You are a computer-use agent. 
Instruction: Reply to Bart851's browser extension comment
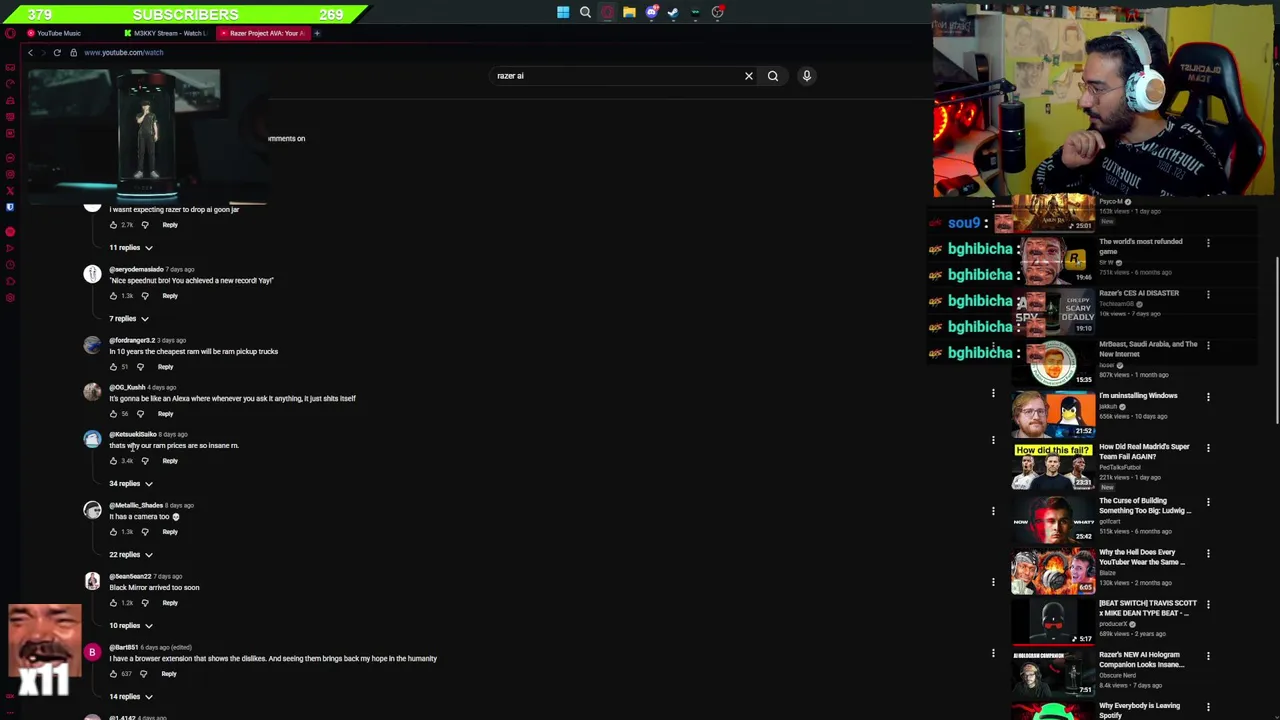[x=169, y=674]
